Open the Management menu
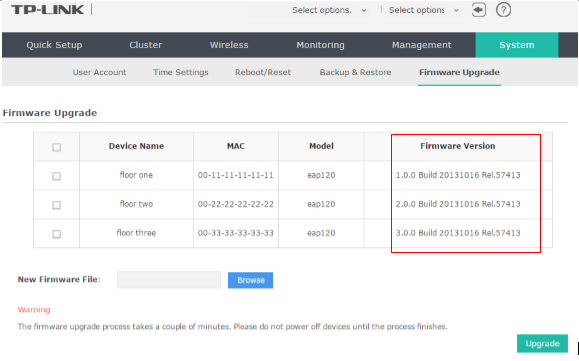579x361 pixels. click(x=421, y=45)
